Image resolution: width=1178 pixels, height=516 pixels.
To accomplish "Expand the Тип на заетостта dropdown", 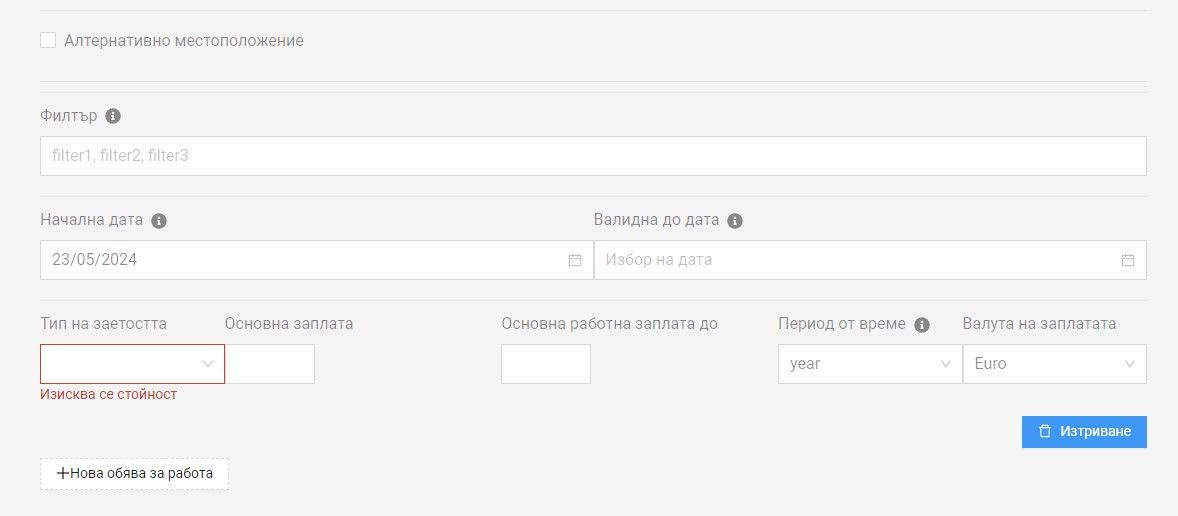I will pyautogui.click(x=132, y=364).
